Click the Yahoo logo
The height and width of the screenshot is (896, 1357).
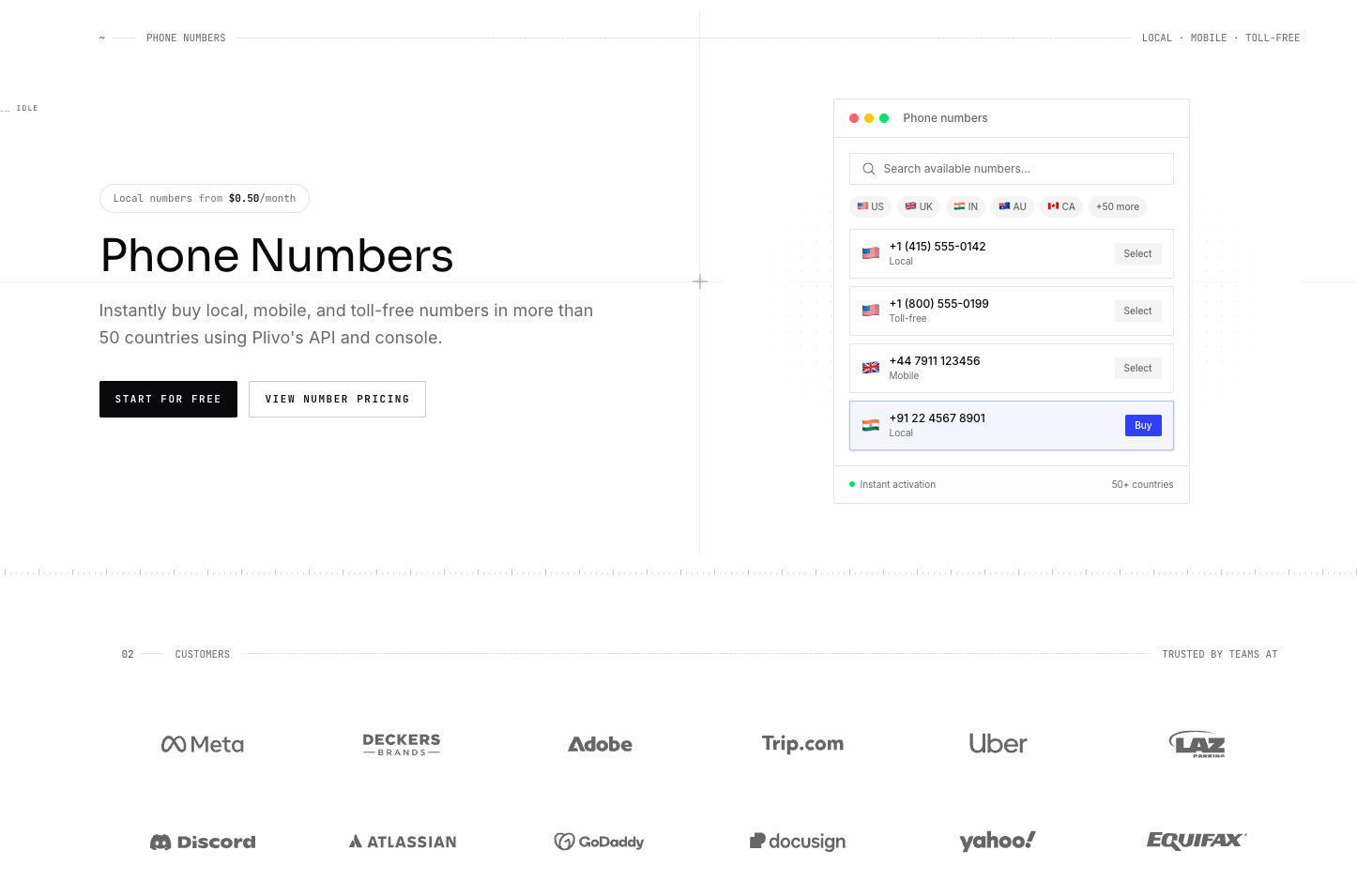(998, 841)
